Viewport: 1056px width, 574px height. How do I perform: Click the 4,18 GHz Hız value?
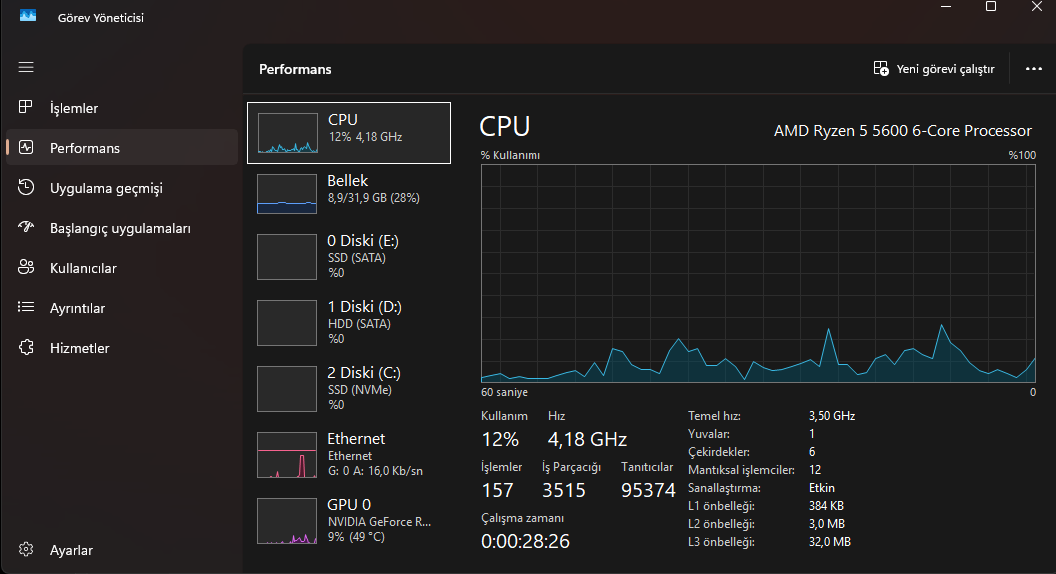[x=587, y=439]
